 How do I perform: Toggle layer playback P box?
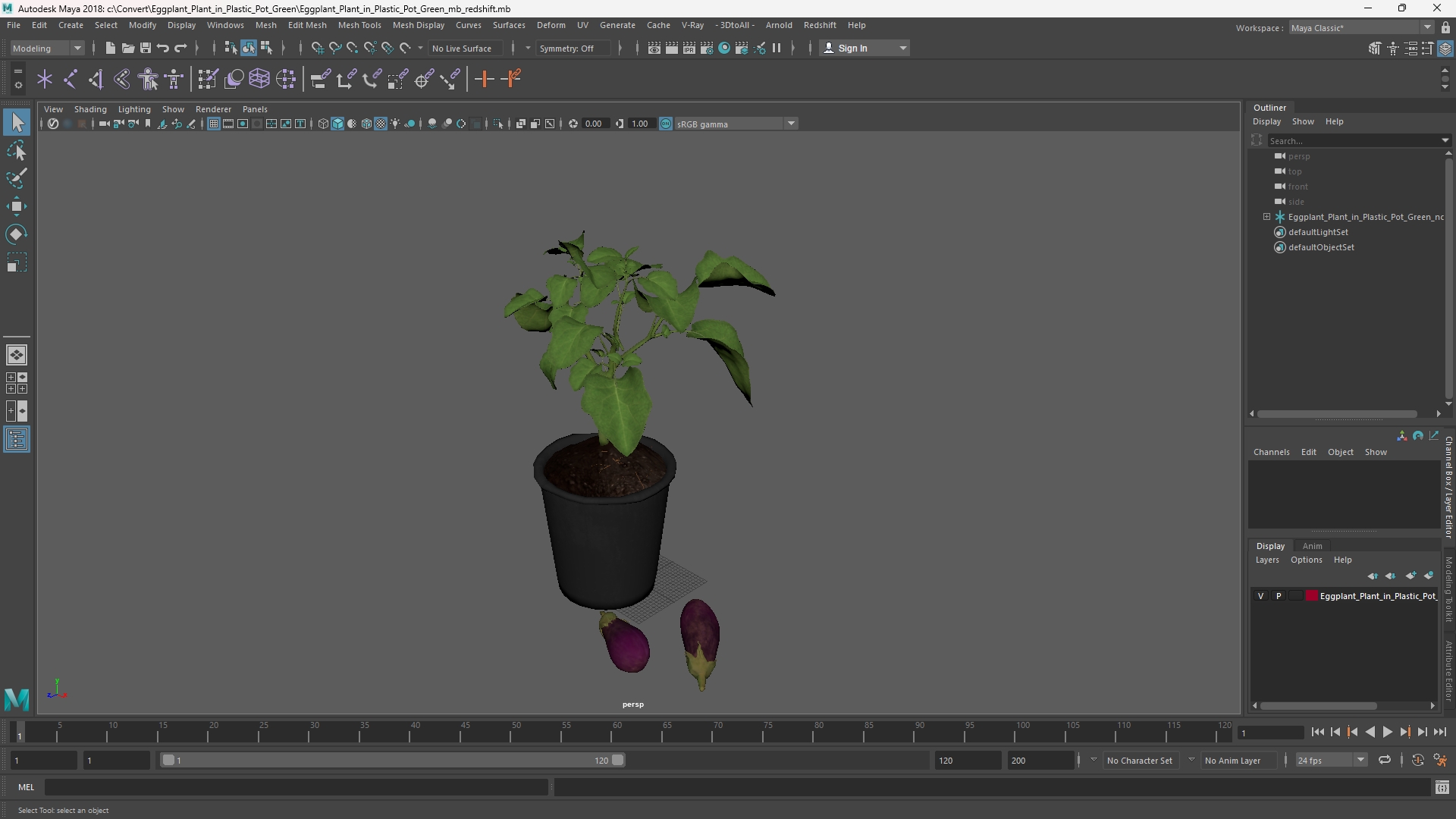1279,596
